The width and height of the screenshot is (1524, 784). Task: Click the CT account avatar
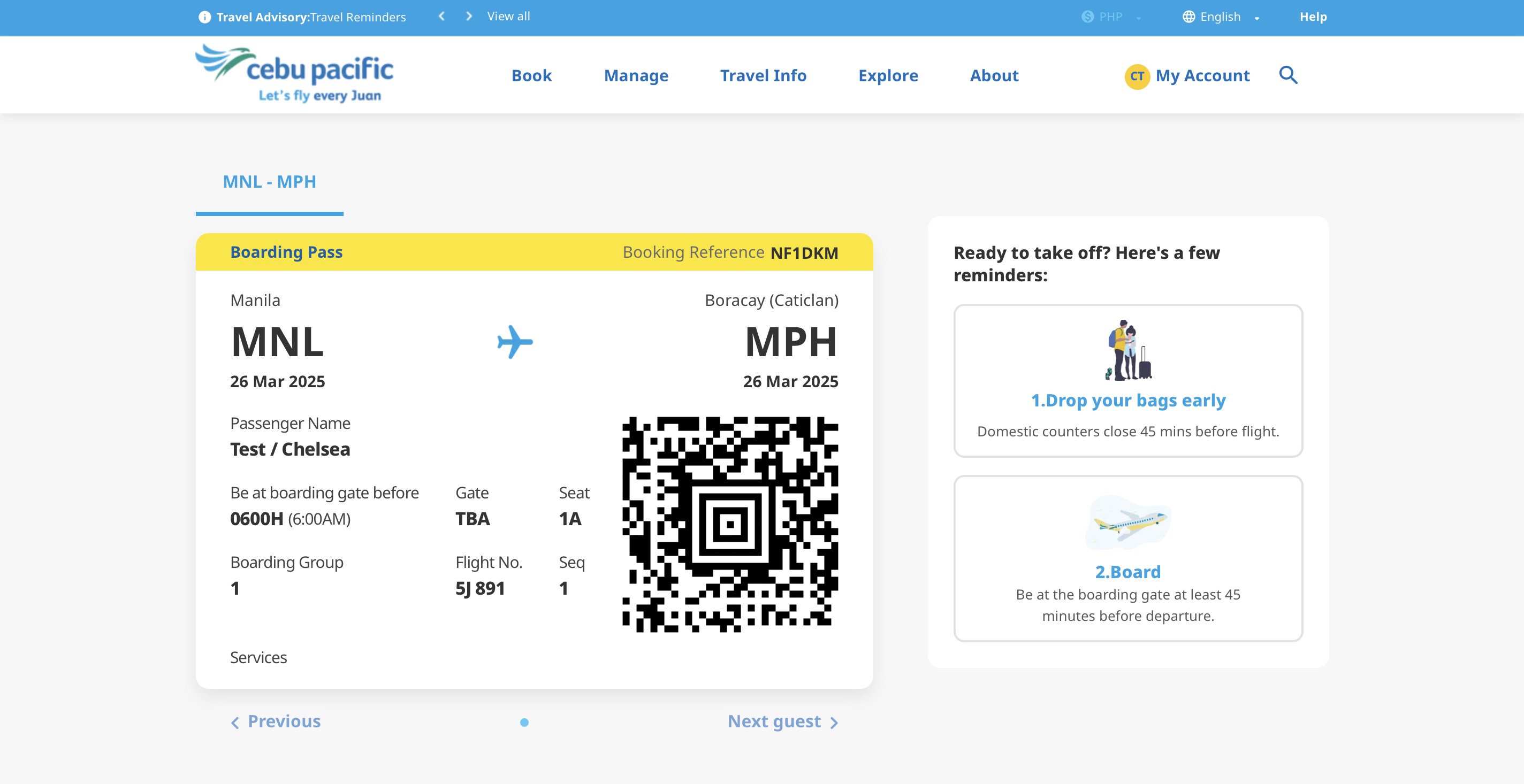[1137, 76]
